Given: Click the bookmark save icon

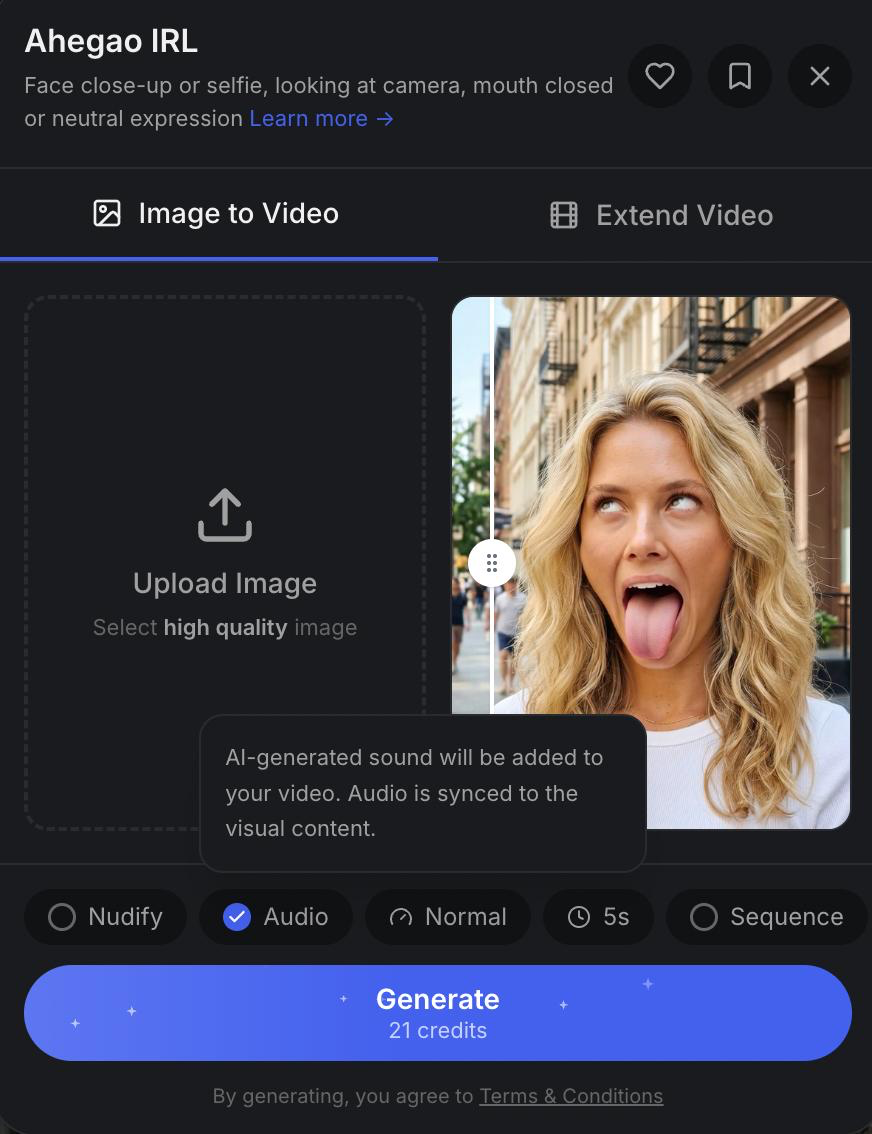Looking at the screenshot, I should [x=739, y=76].
